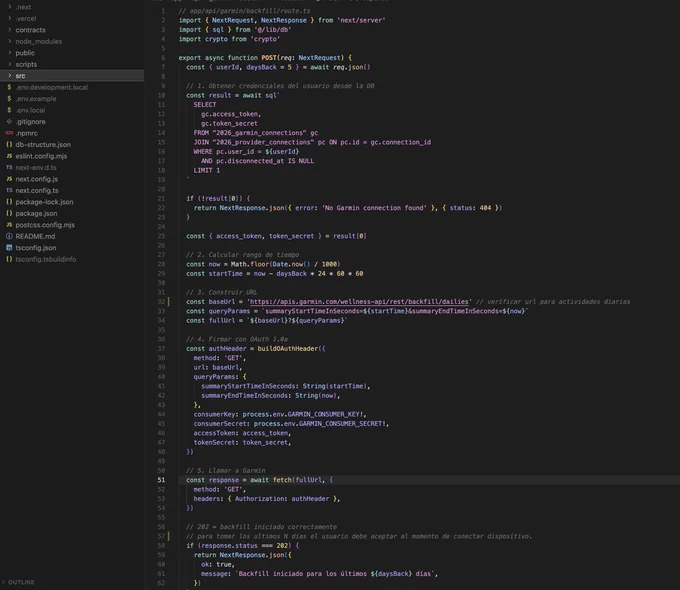Expand the contracts folder chevron
This screenshot has height=590, width=680.
click(x=9, y=30)
